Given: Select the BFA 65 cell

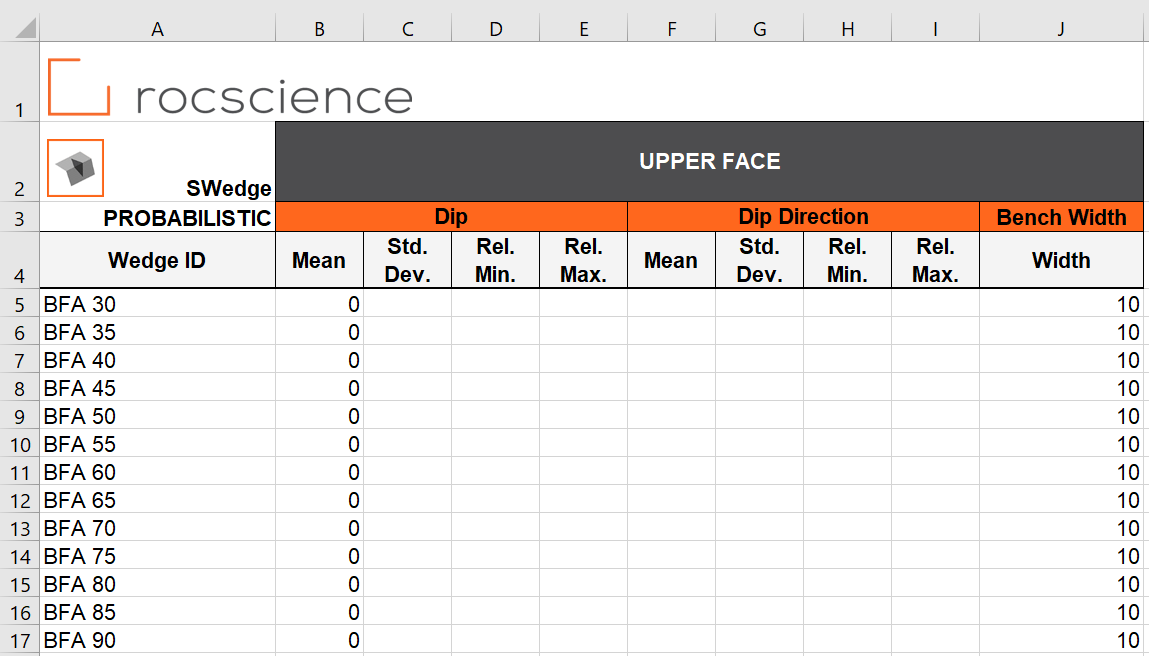Looking at the screenshot, I should tap(158, 499).
